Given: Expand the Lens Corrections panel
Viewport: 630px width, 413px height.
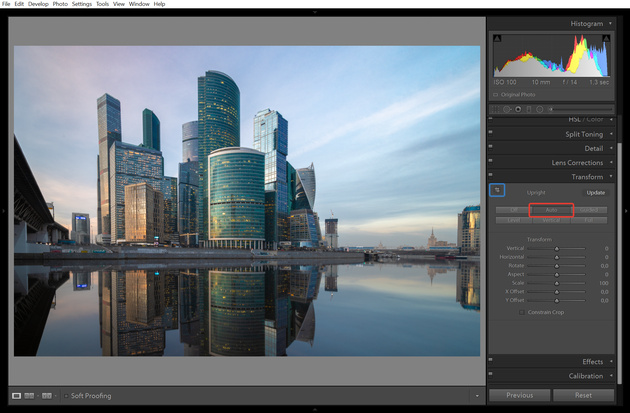Looking at the screenshot, I should tap(611, 162).
